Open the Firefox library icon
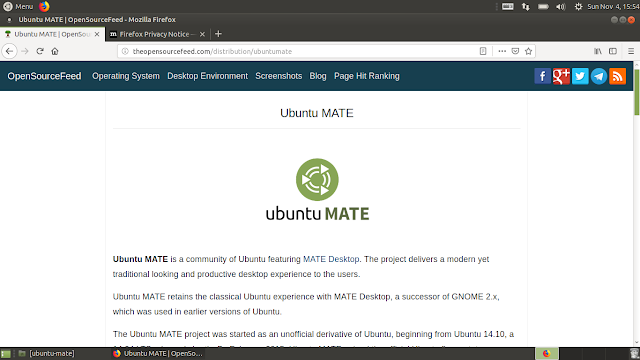 point(598,51)
